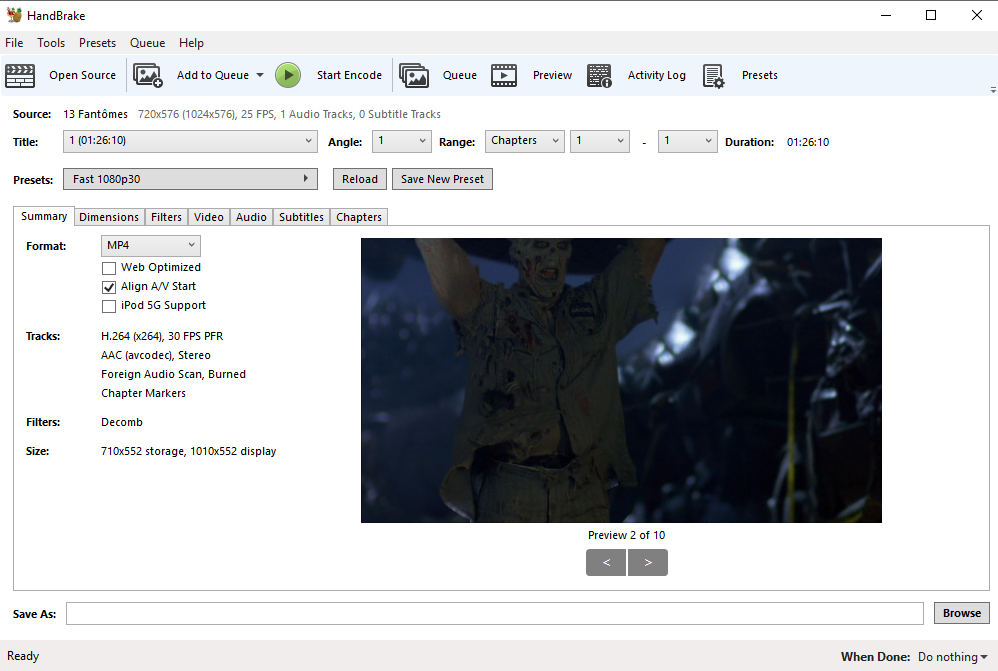Click the text 710x552 storage, 1010x552 display
The width and height of the screenshot is (998, 671).
click(x=188, y=451)
